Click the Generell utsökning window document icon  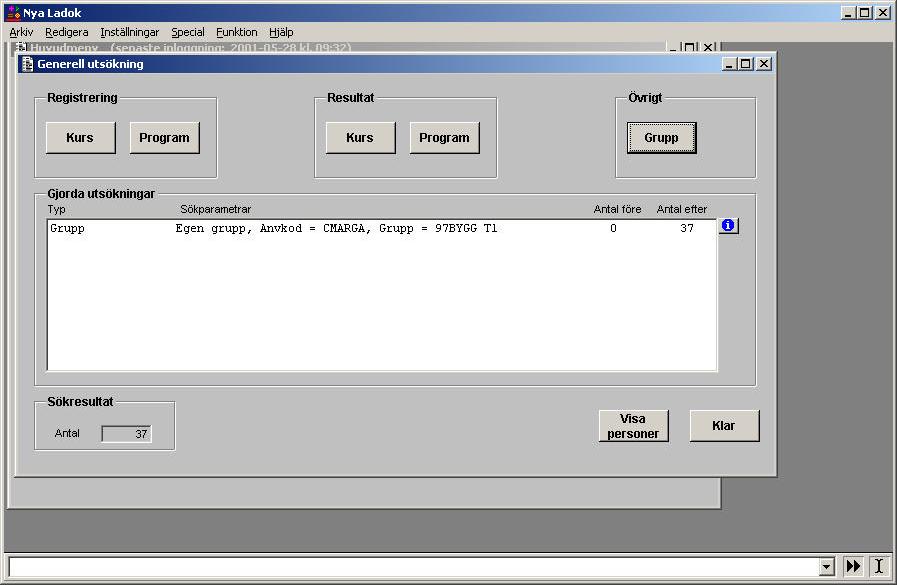pyautogui.click(x=27, y=64)
